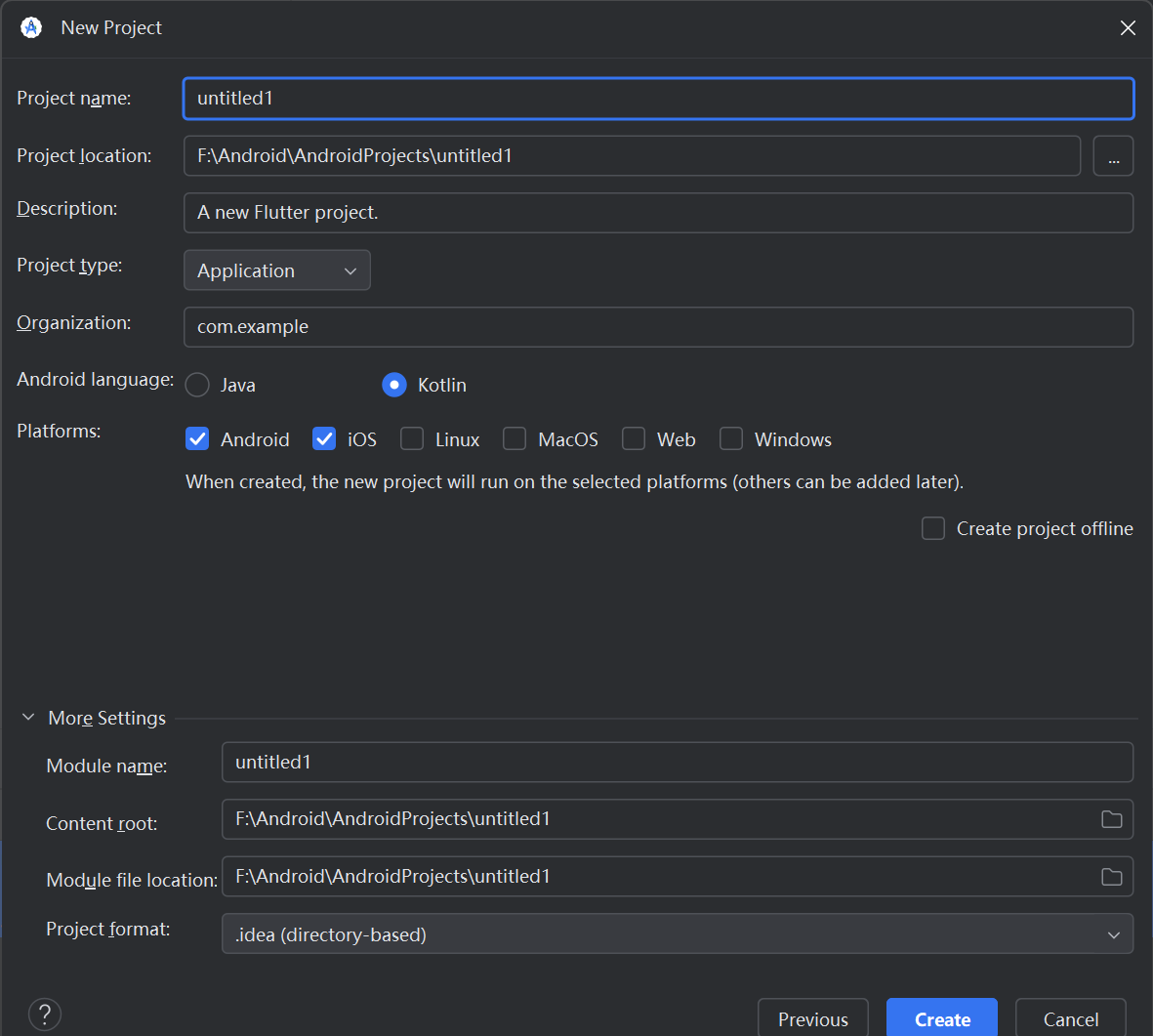
Task: Enable Create project offline
Action: pos(932,527)
